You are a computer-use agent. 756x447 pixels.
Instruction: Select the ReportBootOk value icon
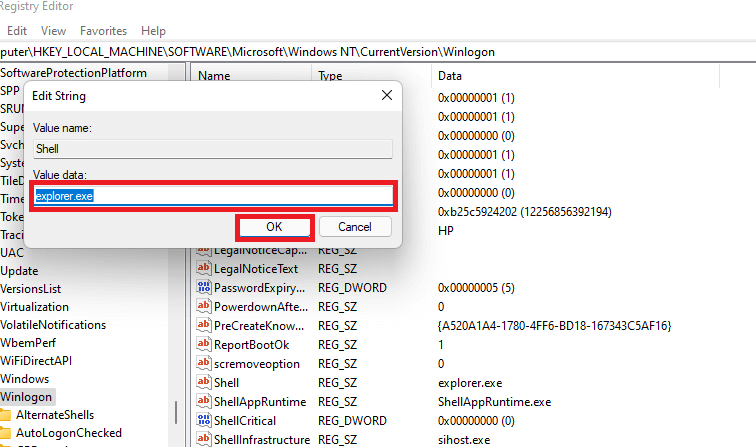tap(204, 344)
